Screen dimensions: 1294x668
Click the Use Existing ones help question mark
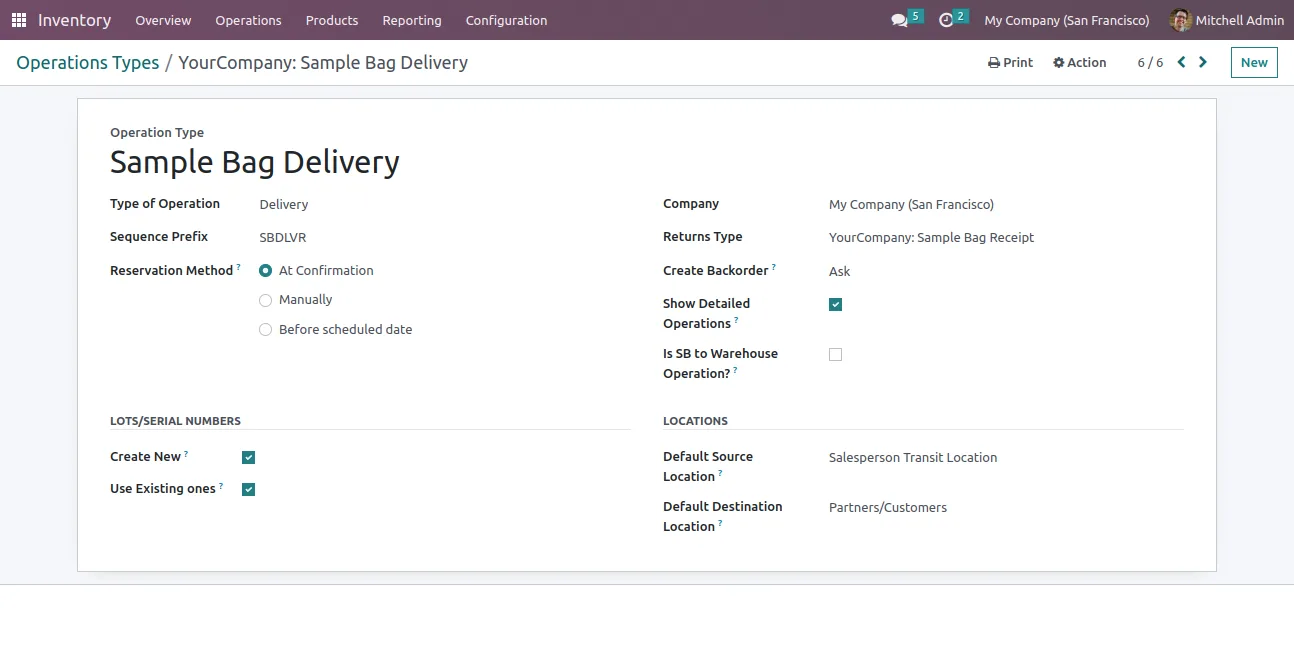tap(221, 486)
